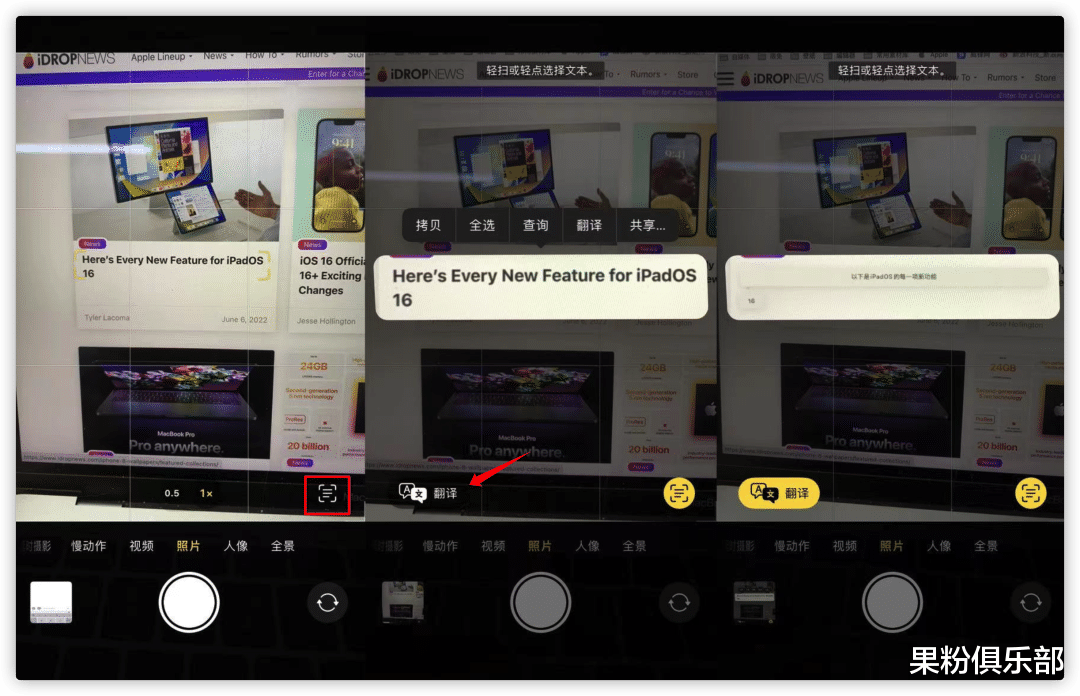
Task: Flip camera using rotate icon in middle screen
Action: (x=679, y=603)
